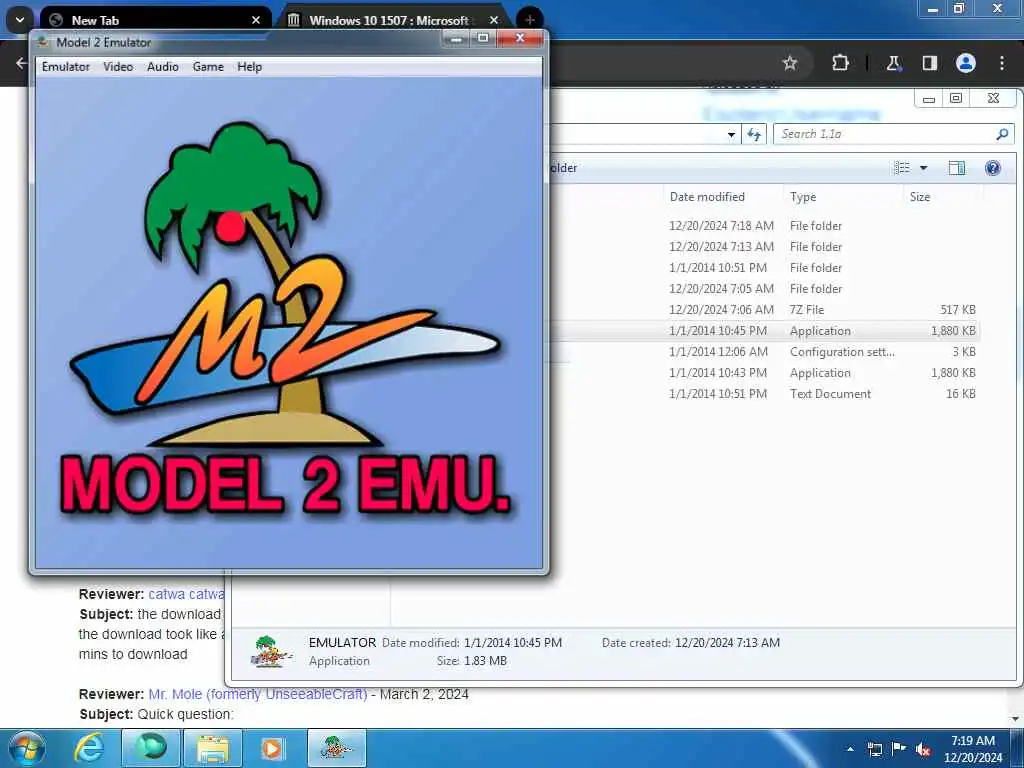The height and width of the screenshot is (768, 1024).
Task: Sort by the Size column header
Action: click(920, 197)
